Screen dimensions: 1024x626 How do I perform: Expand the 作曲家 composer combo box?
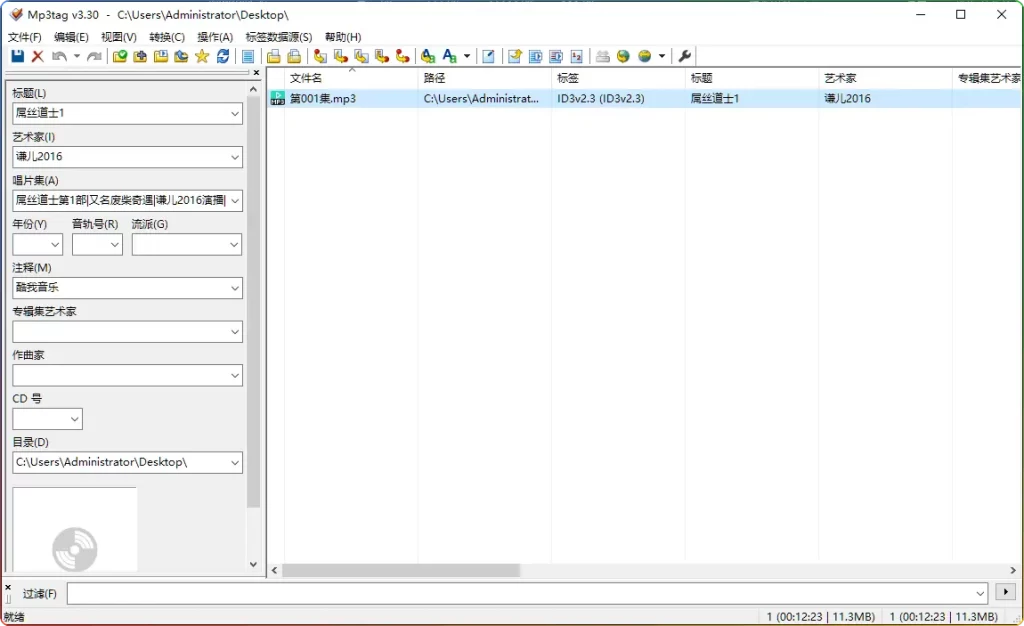coord(234,375)
